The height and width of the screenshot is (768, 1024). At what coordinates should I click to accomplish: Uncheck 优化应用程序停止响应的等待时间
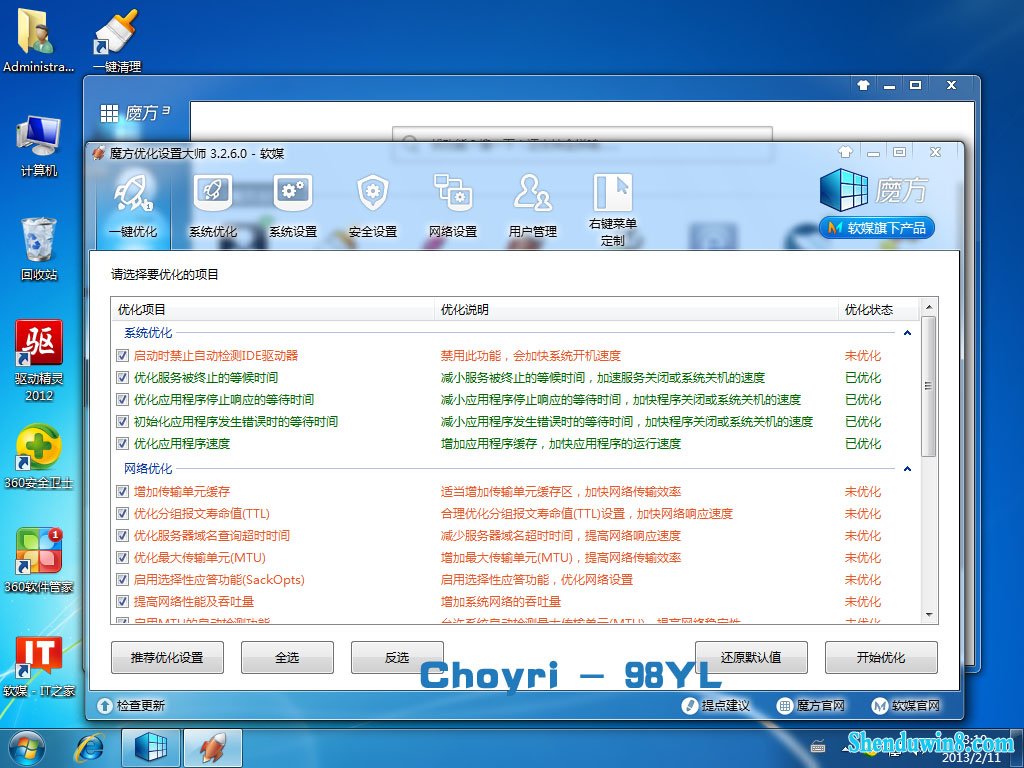[x=122, y=400]
